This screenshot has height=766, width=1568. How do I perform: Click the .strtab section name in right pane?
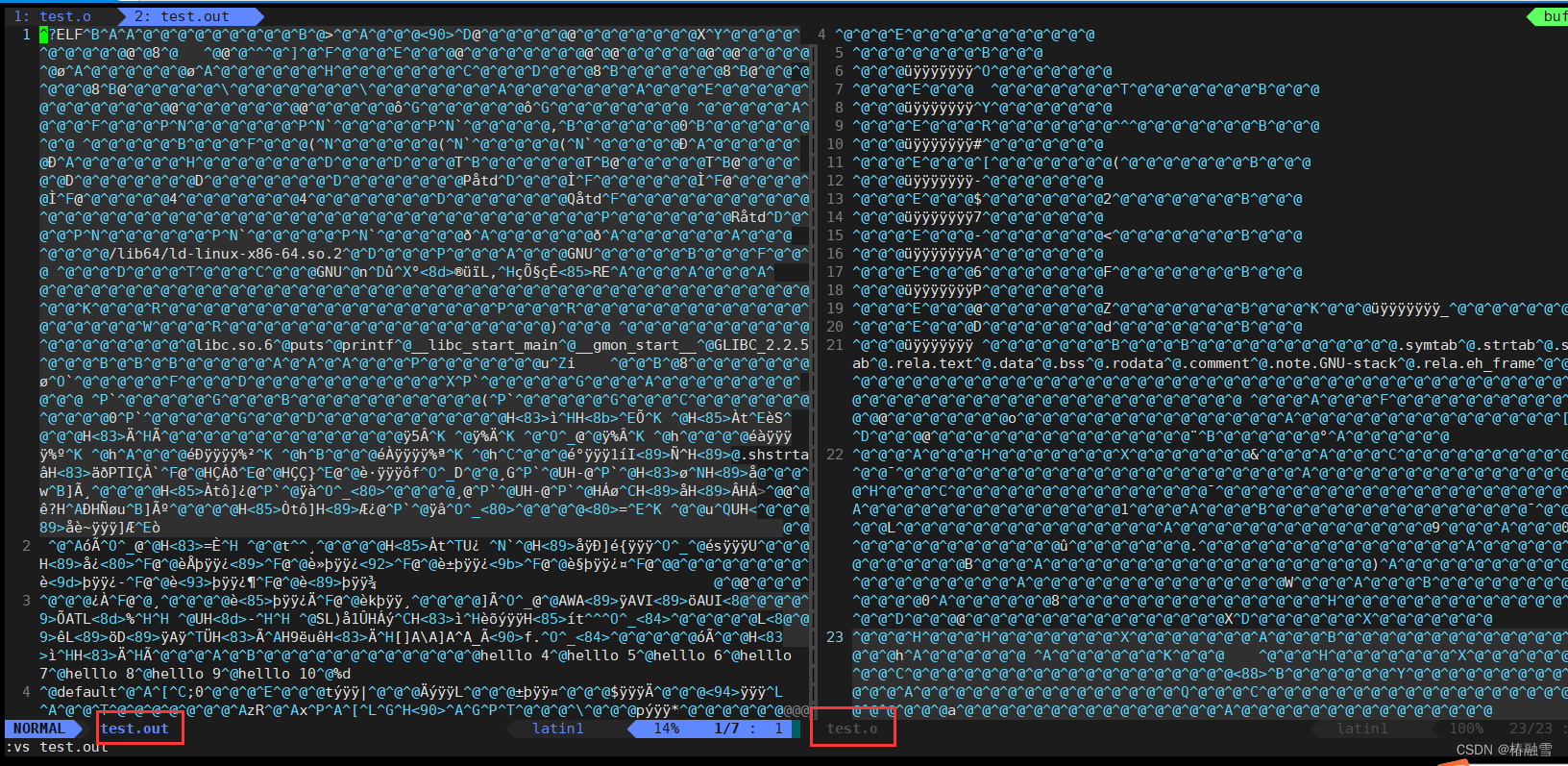1505,345
